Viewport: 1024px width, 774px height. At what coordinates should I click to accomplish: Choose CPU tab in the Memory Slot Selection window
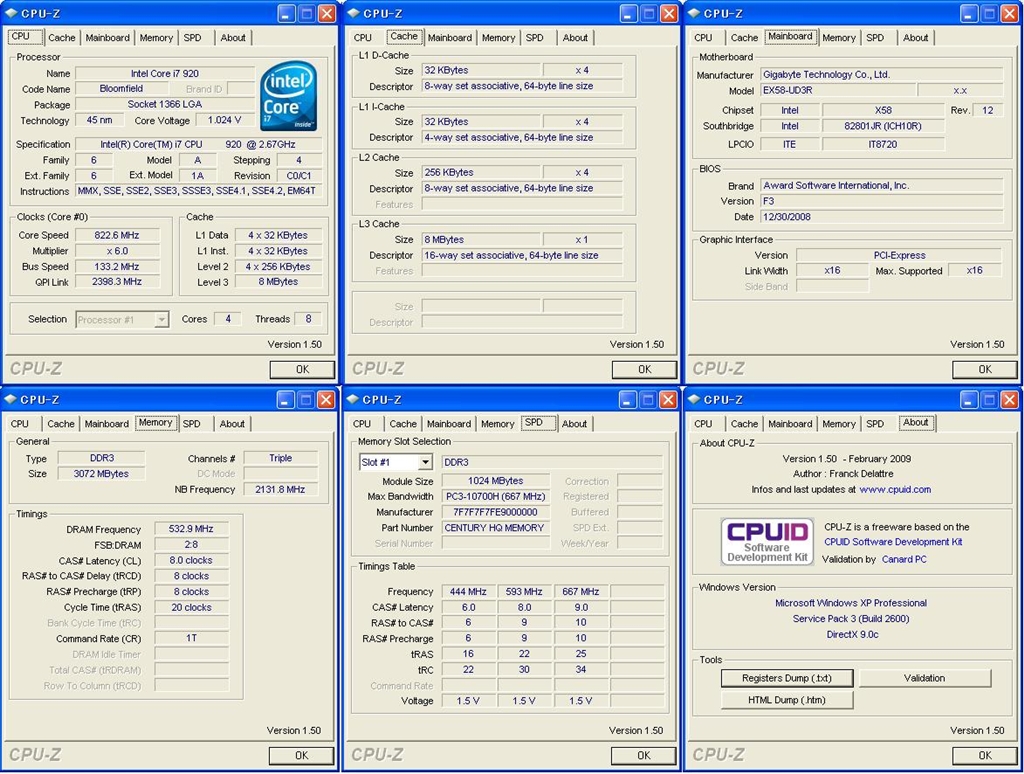pyautogui.click(x=362, y=424)
